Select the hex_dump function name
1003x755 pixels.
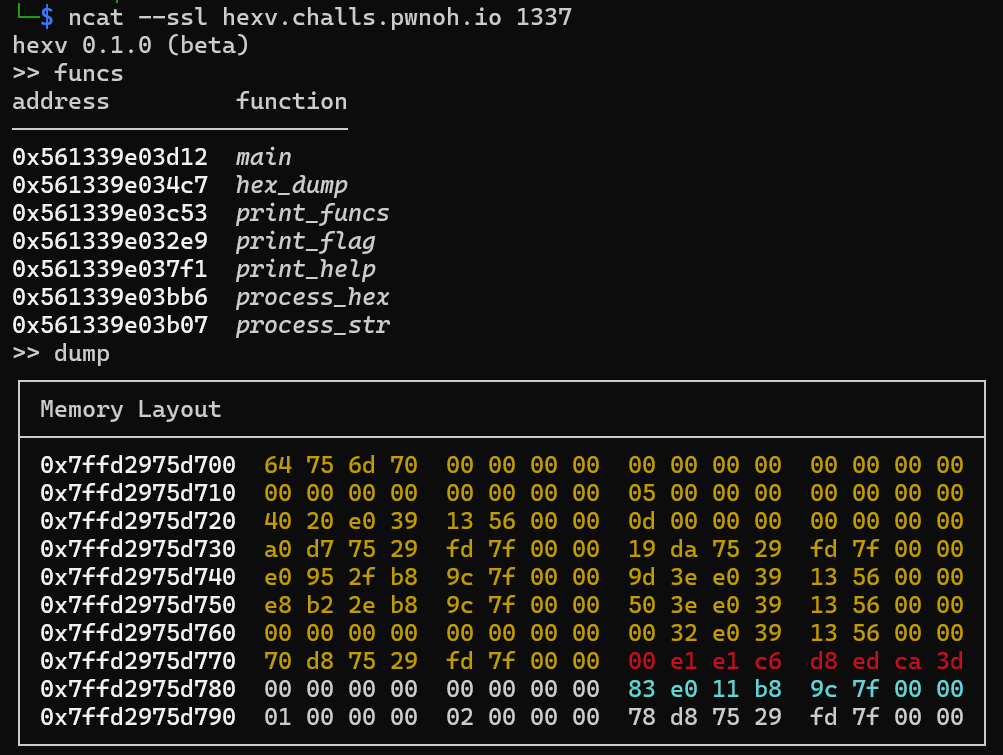[291, 186]
